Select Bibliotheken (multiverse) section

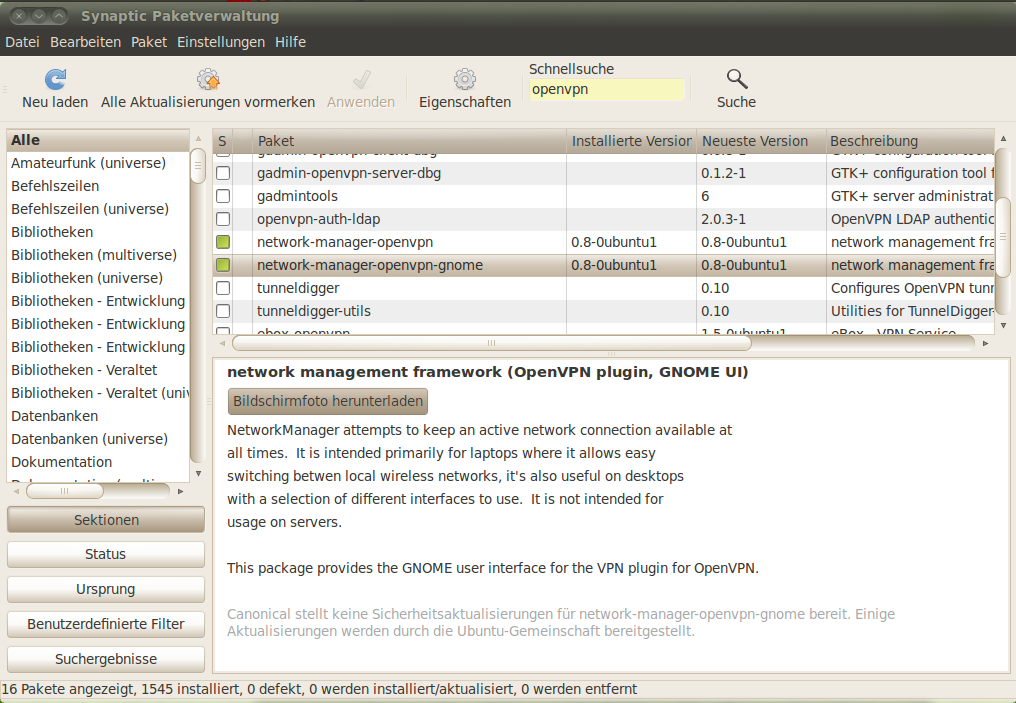pos(98,255)
